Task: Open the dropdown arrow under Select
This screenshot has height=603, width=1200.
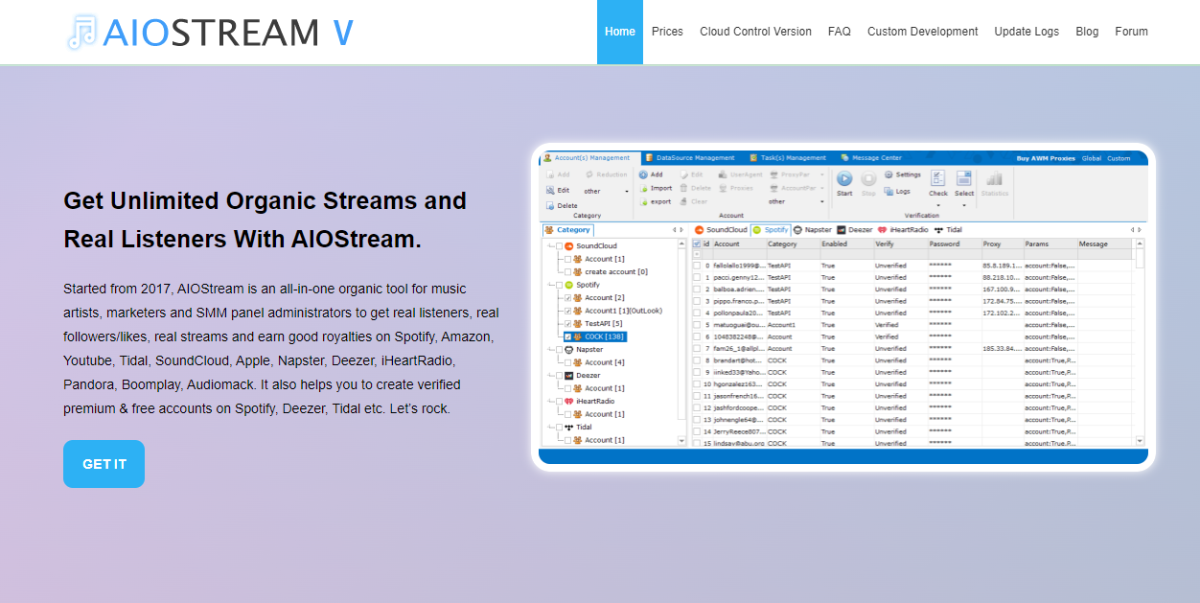Action: tap(964, 204)
